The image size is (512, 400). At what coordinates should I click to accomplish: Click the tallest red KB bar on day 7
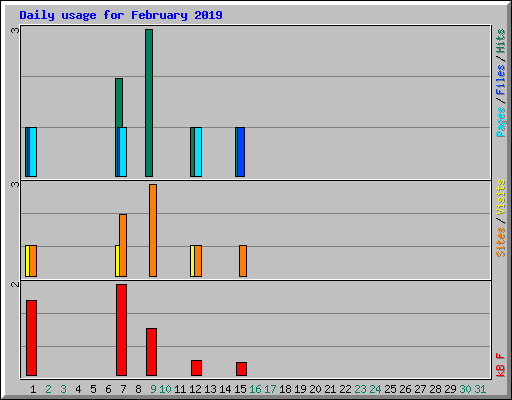121,330
